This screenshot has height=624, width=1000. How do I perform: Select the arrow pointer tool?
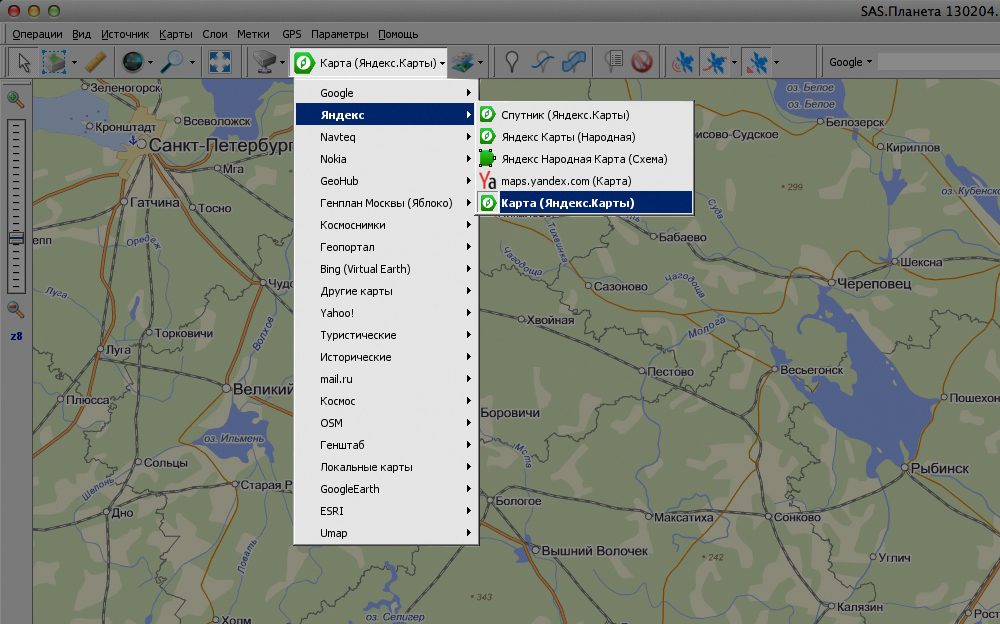(24, 63)
